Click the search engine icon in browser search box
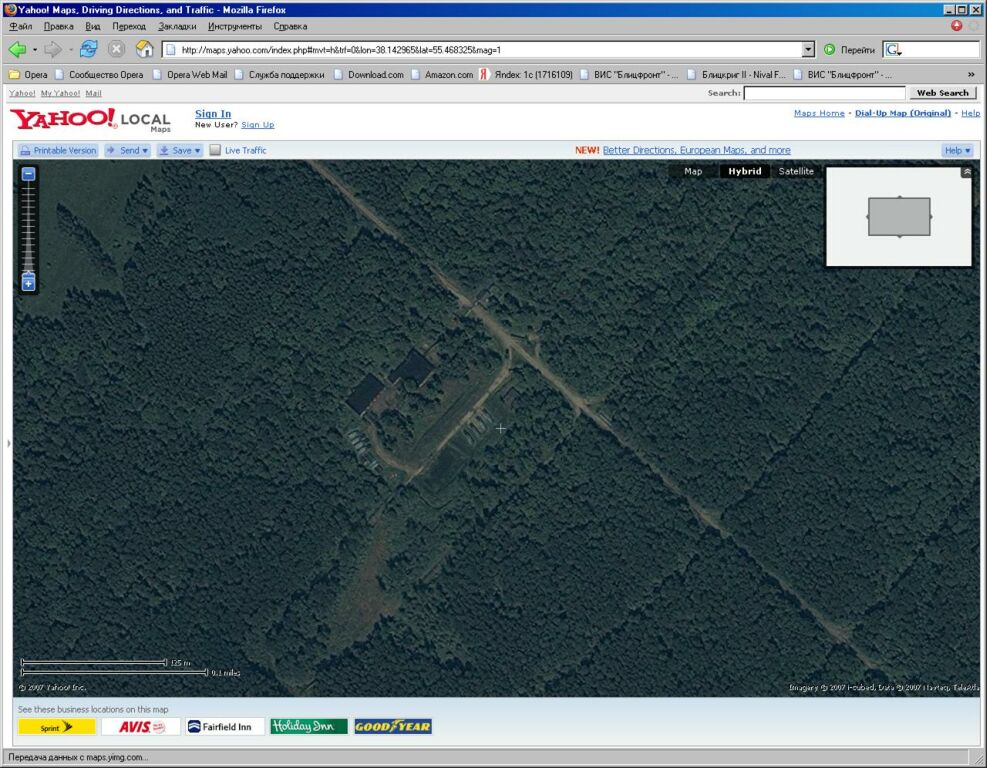 point(893,50)
